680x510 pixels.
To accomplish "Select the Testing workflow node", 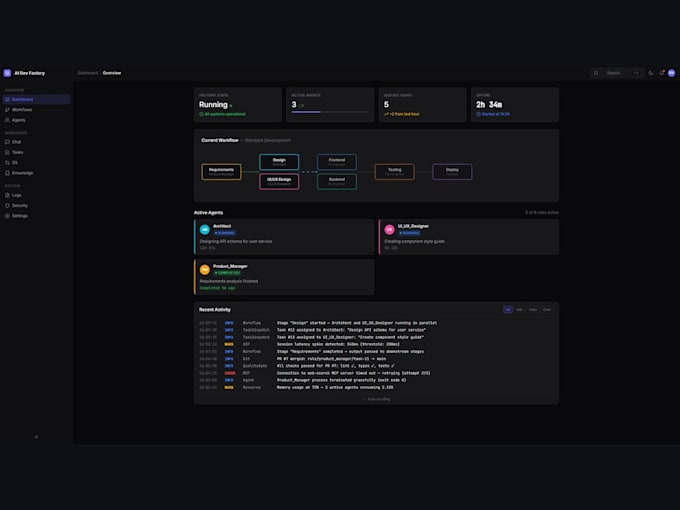I will click(x=395, y=172).
